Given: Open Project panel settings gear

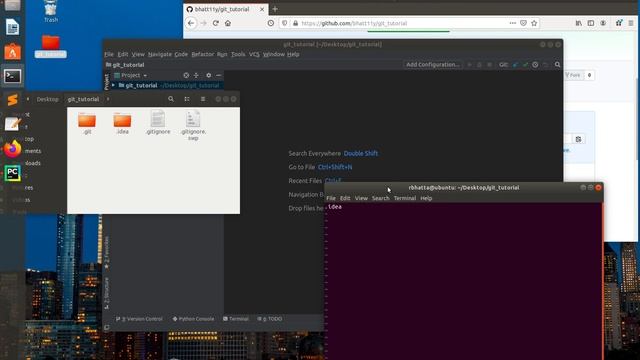Looking at the screenshot, I should [209, 75].
